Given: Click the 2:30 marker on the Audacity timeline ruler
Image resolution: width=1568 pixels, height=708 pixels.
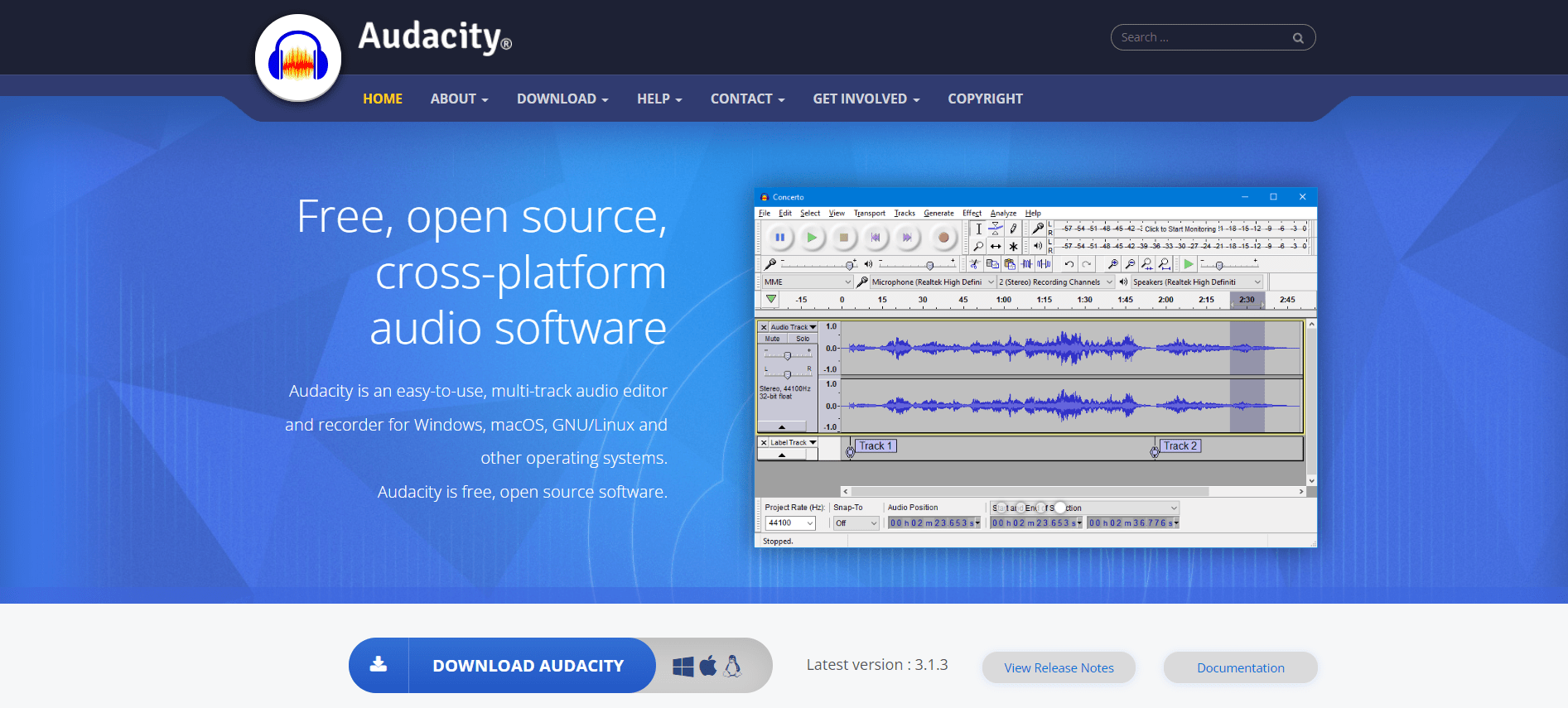Looking at the screenshot, I should point(1247,300).
